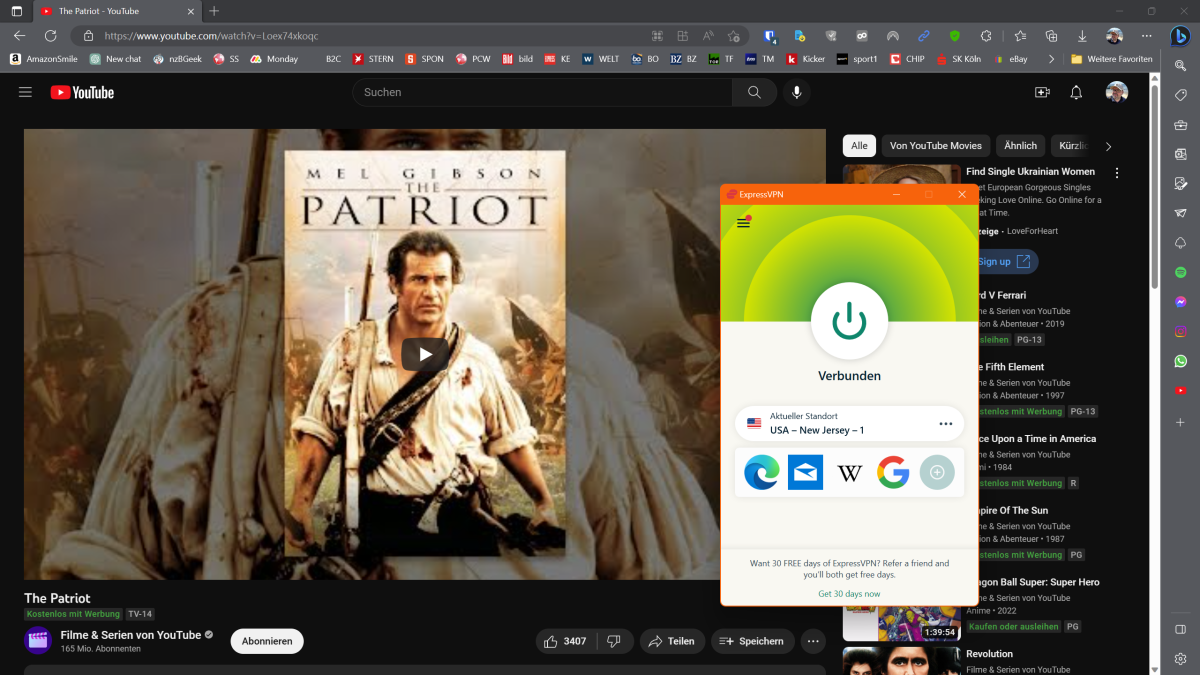1200x675 pixels.
Task: Open the Kicker bookmark
Action: click(x=806, y=59)
